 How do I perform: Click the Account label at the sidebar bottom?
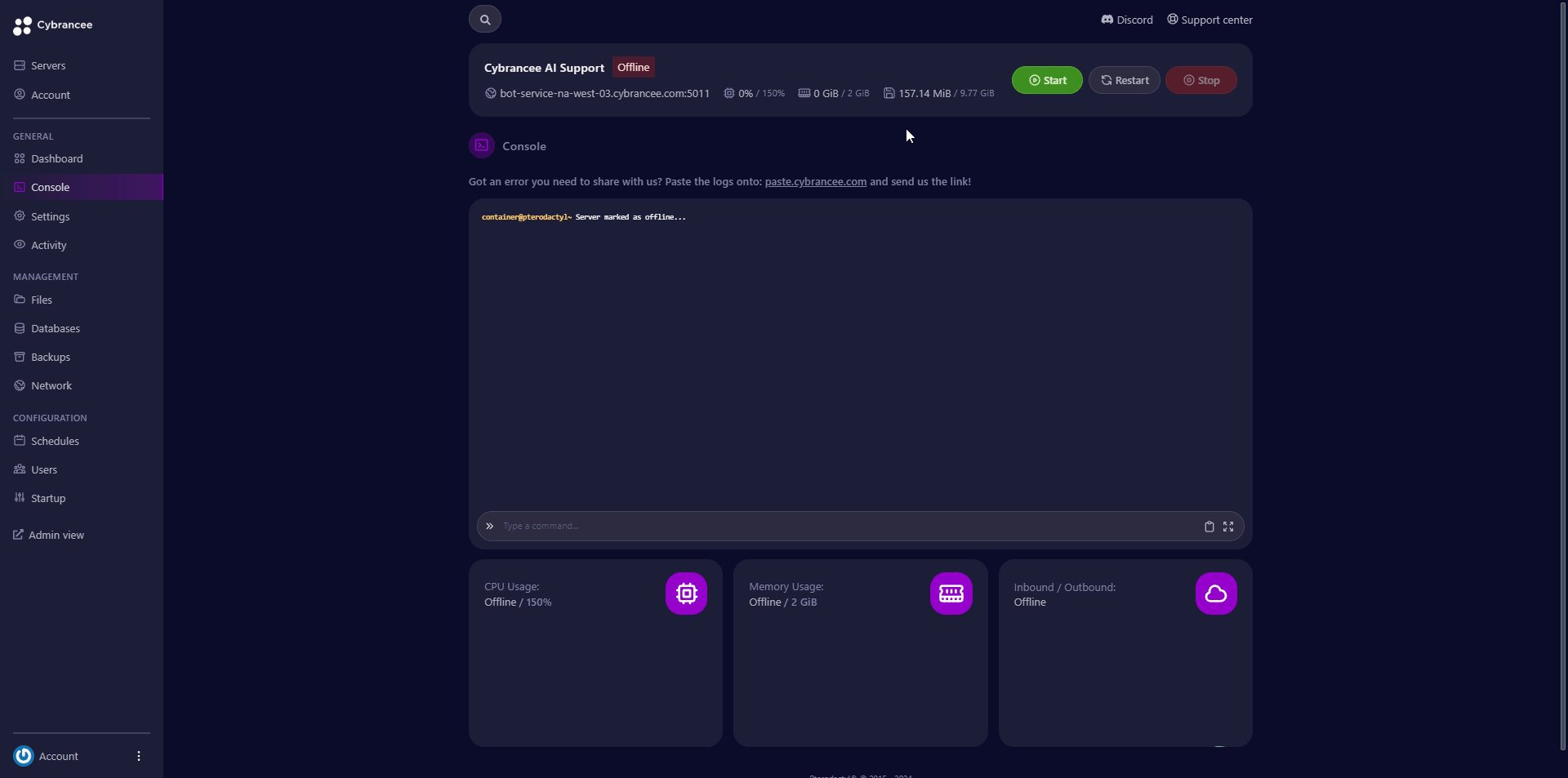(59, 756)
